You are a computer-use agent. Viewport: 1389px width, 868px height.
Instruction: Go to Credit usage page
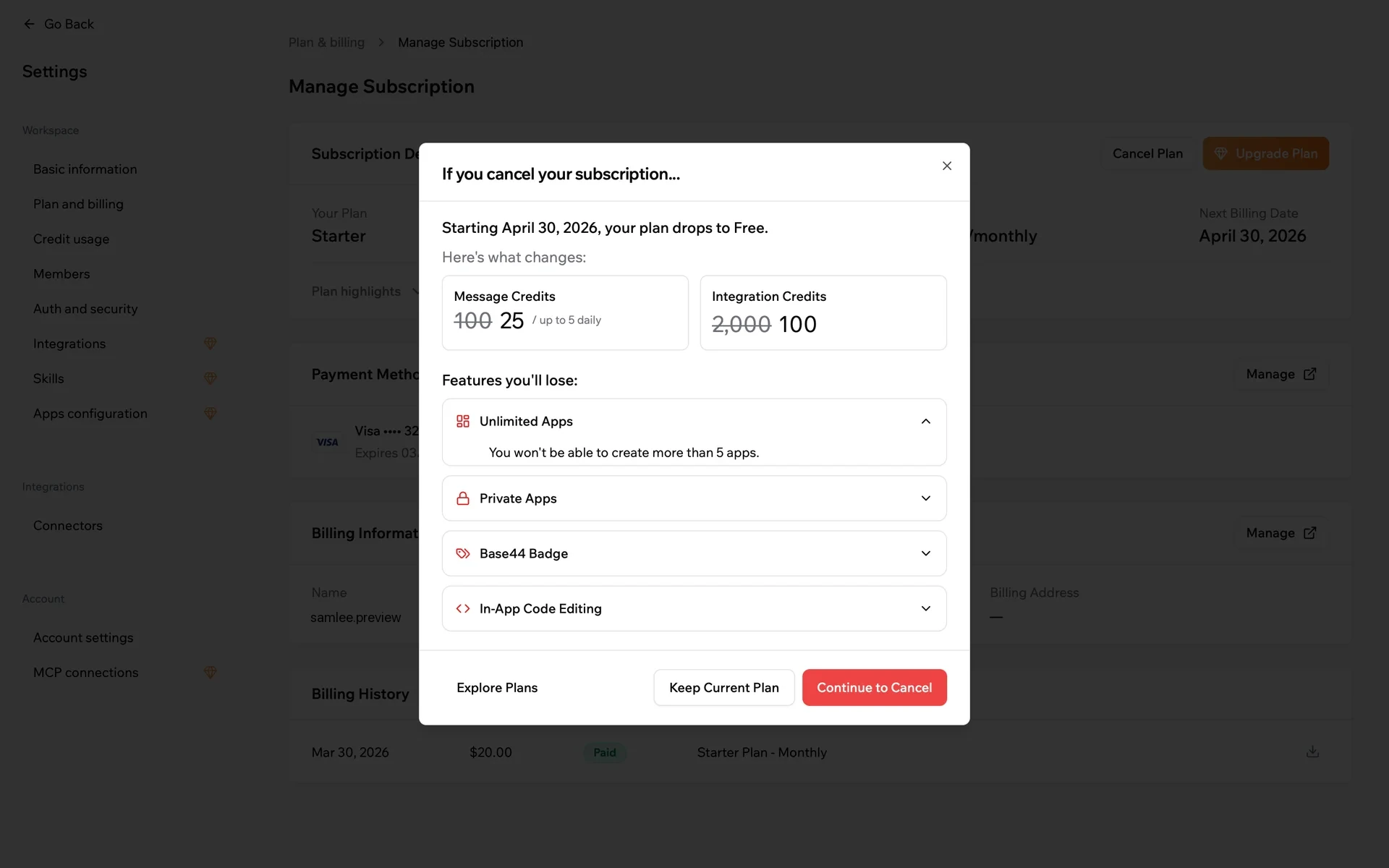tap(71, 239)
